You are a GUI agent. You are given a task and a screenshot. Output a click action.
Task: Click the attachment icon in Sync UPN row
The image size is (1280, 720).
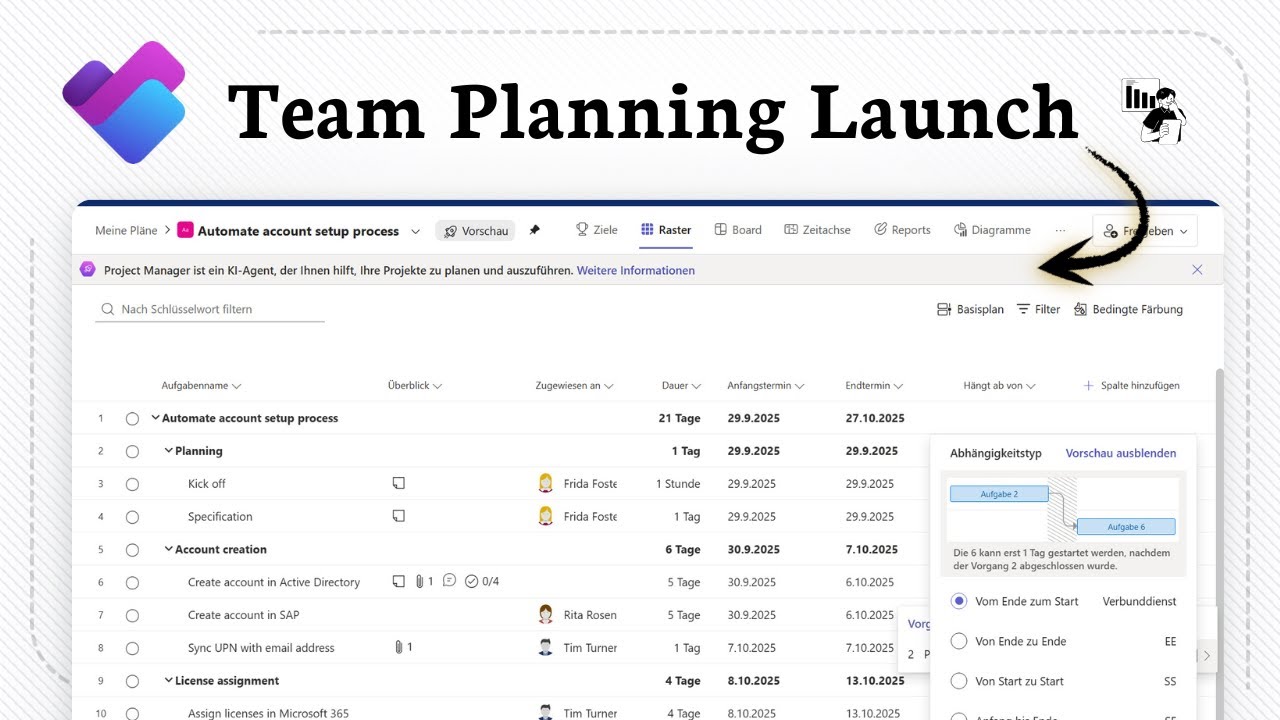point(399,648)
